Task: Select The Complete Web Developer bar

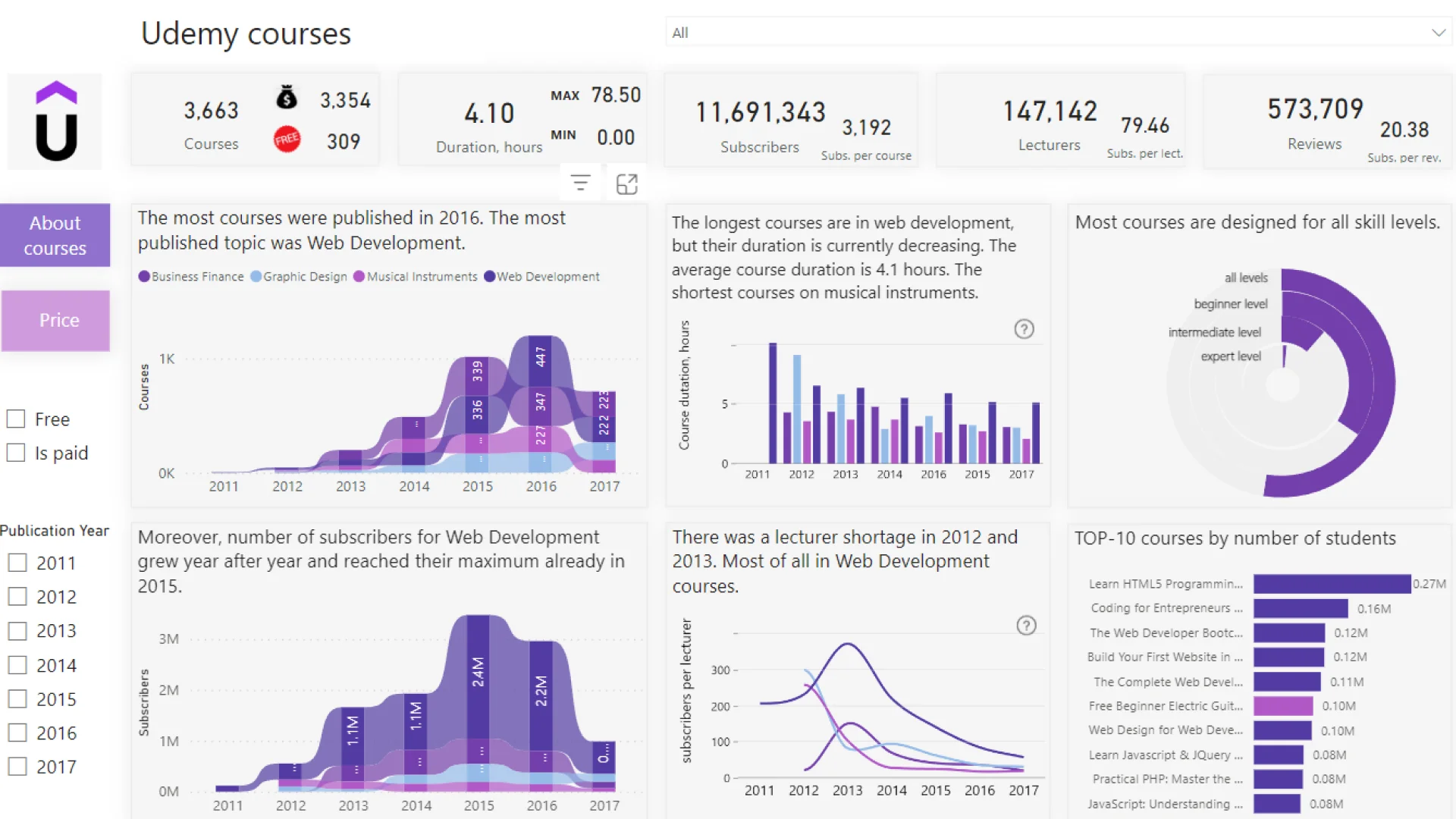Action: pyautogui.click(x=1287, y=682)
